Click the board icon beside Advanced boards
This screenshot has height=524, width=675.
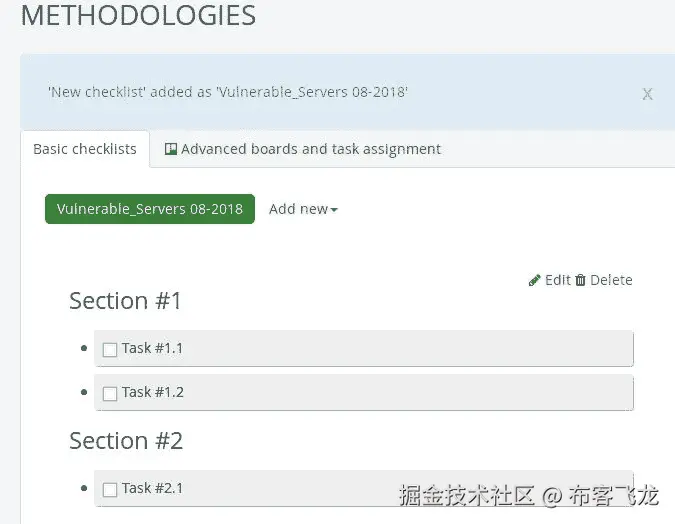[x=170, y=149]
